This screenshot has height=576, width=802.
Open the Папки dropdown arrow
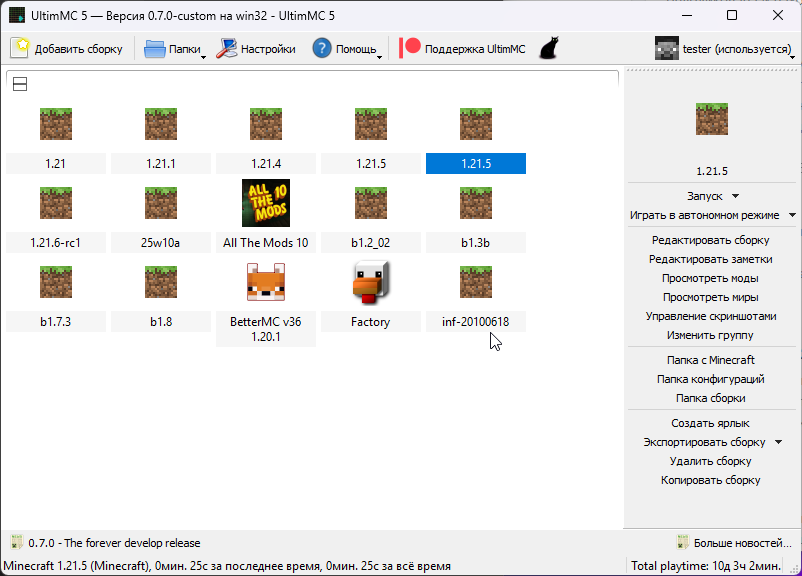pyautogui.click(x=203, y=57)
